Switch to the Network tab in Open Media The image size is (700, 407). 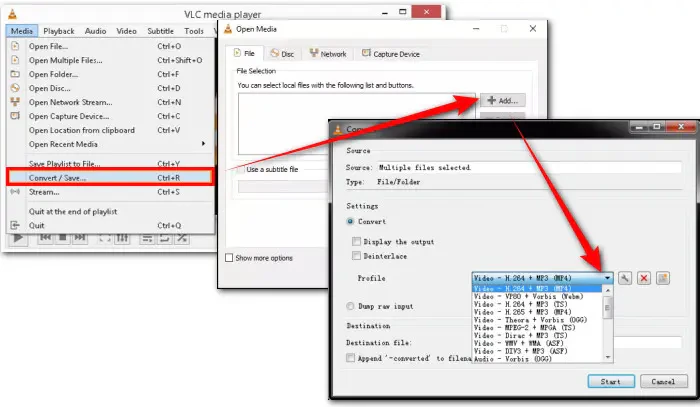point(328,54)
